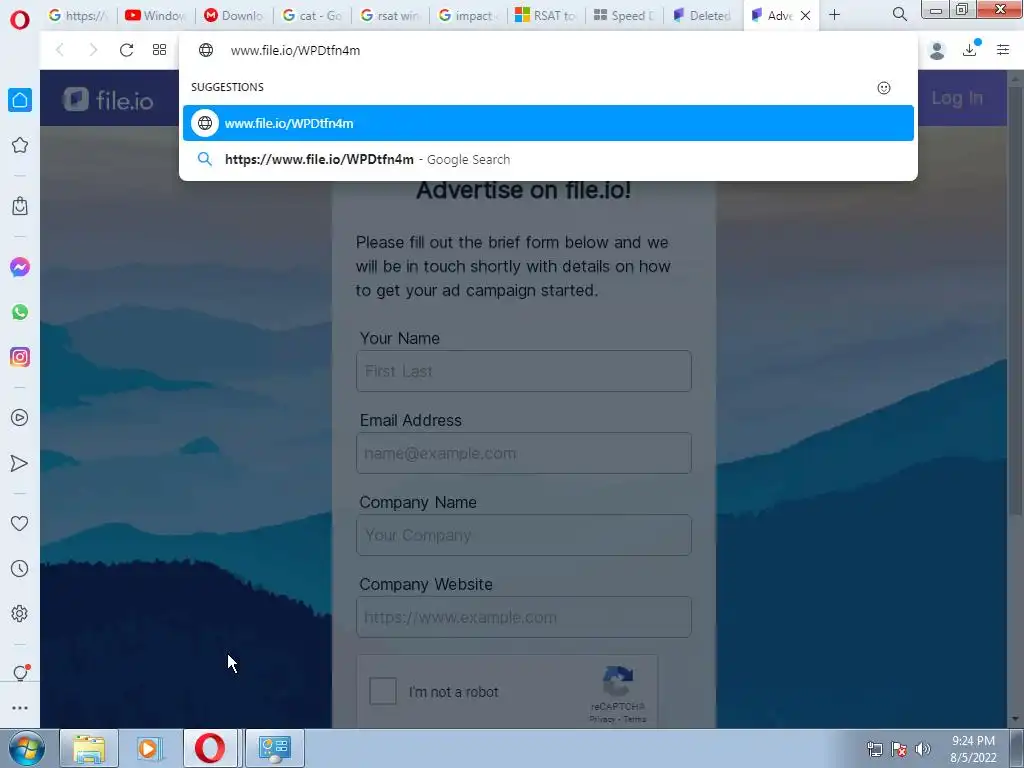This screenshot has height=768, width=1024.
Task: Open Windows Media Player from the taskbar
Action: [x=149, y=748]
